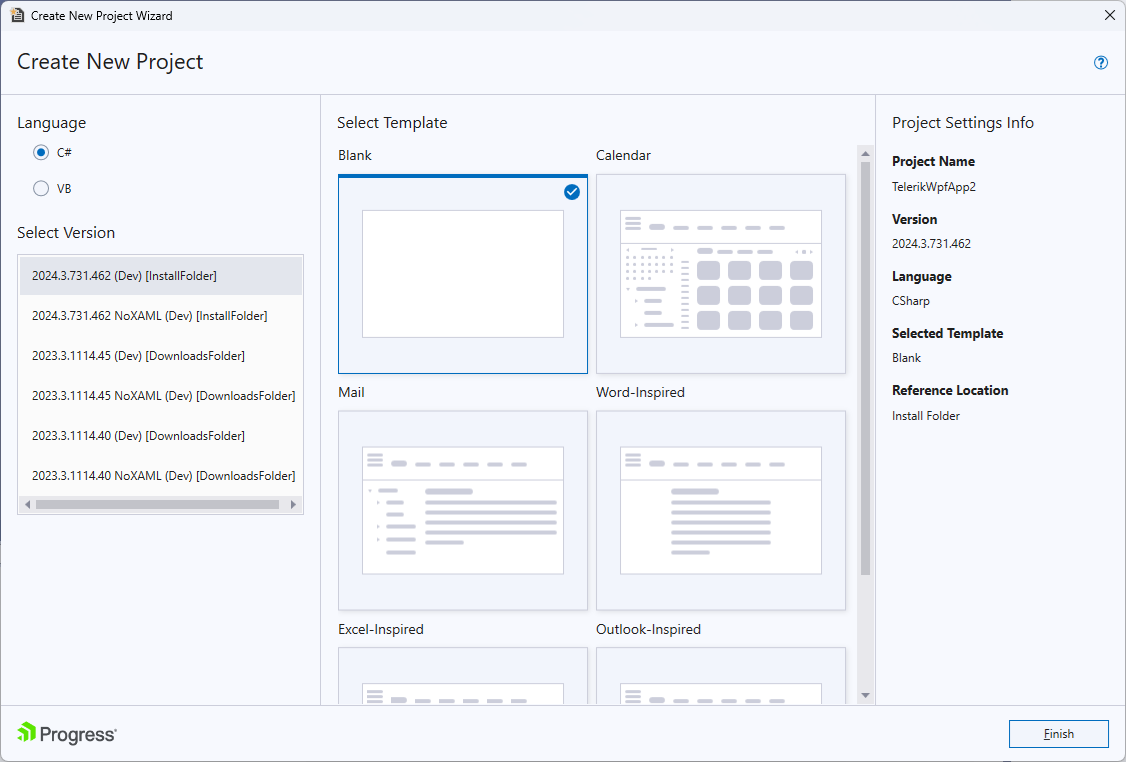Viewport: 1126px width, 762px height.
Task: Click the blue checkmark on Blank template
Action: coord(571,192)
